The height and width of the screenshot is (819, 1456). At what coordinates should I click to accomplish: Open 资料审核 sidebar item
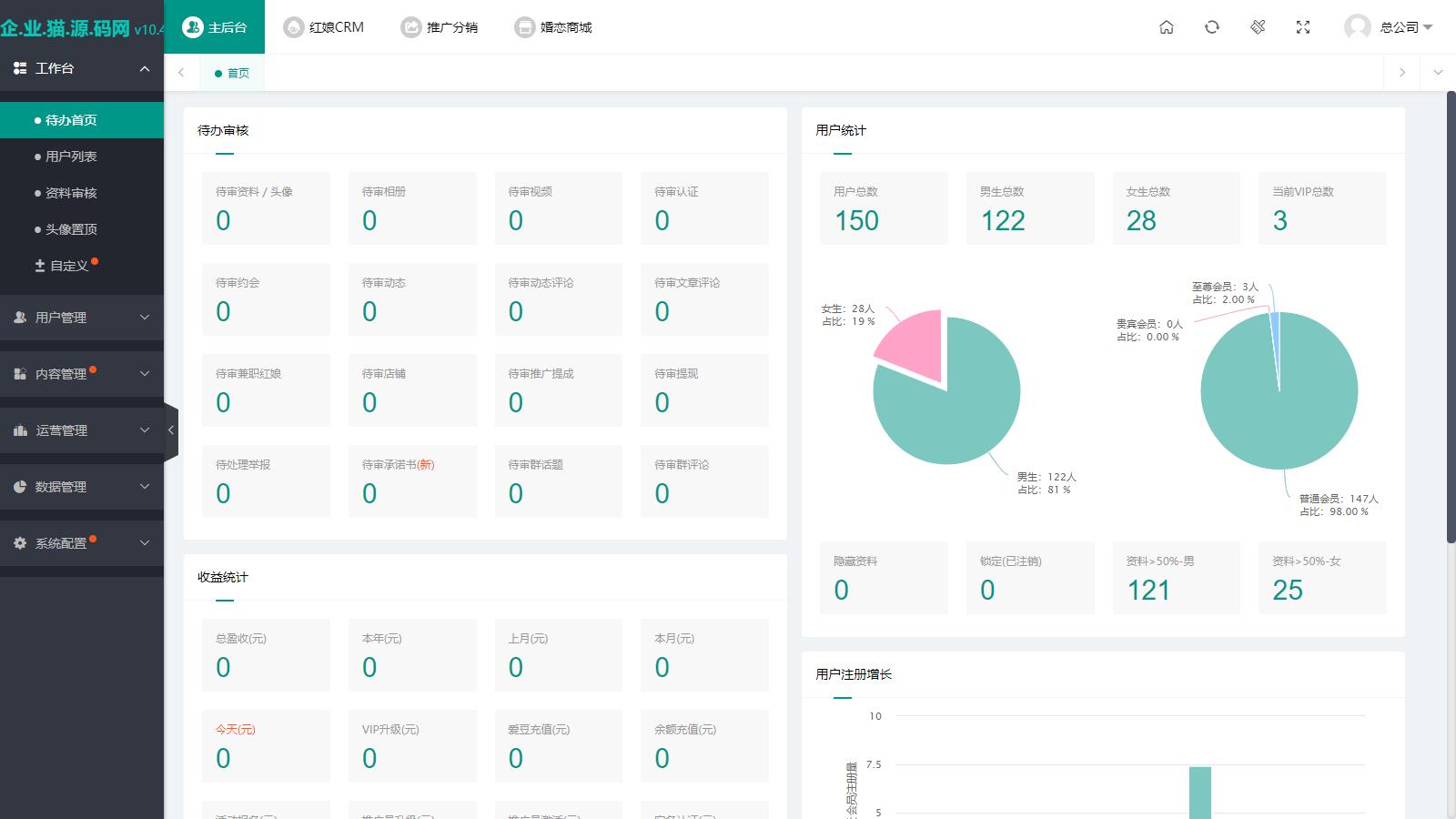click(x=71, y=193)
